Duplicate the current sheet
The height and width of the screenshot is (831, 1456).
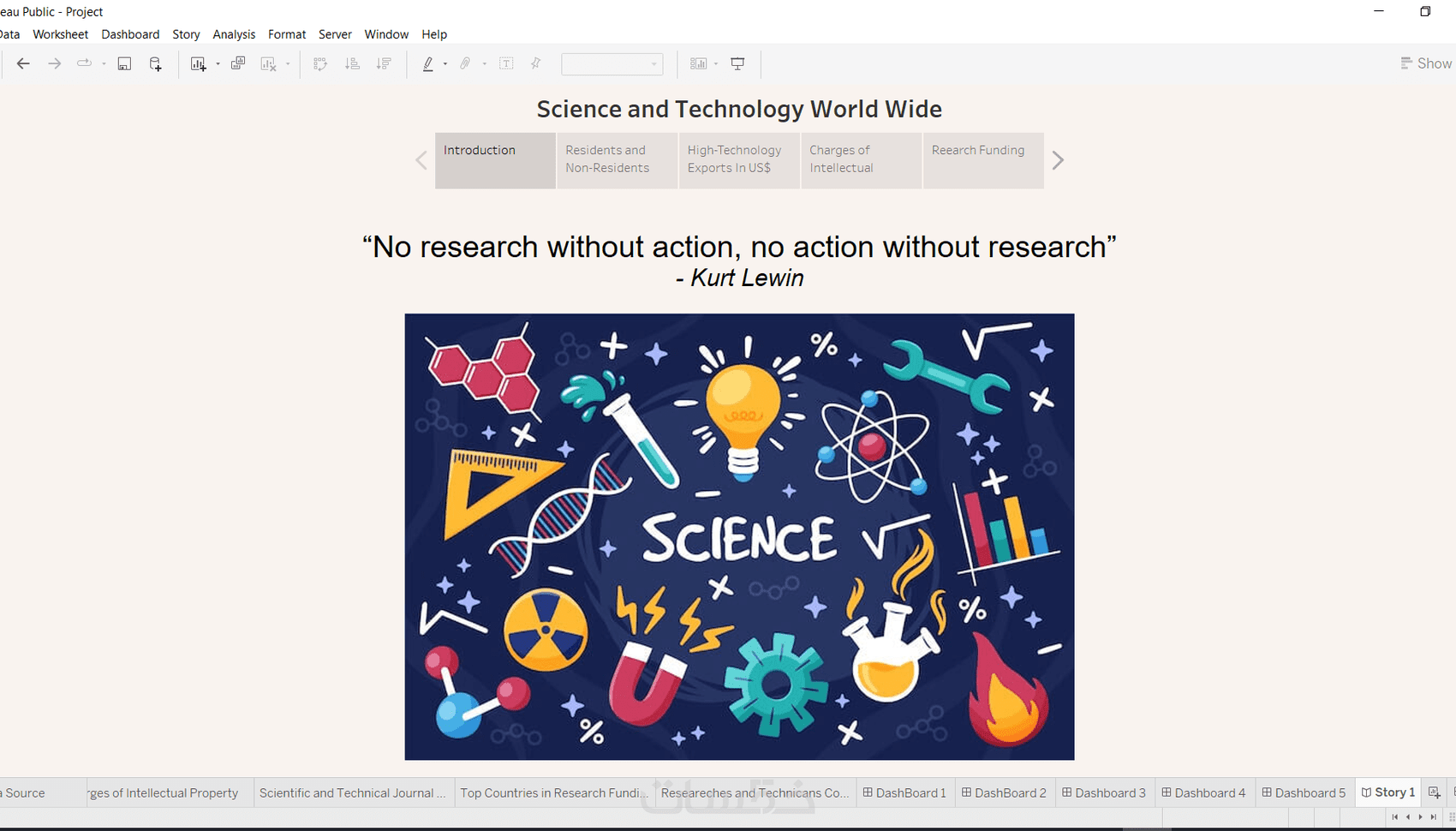[238, 63]
